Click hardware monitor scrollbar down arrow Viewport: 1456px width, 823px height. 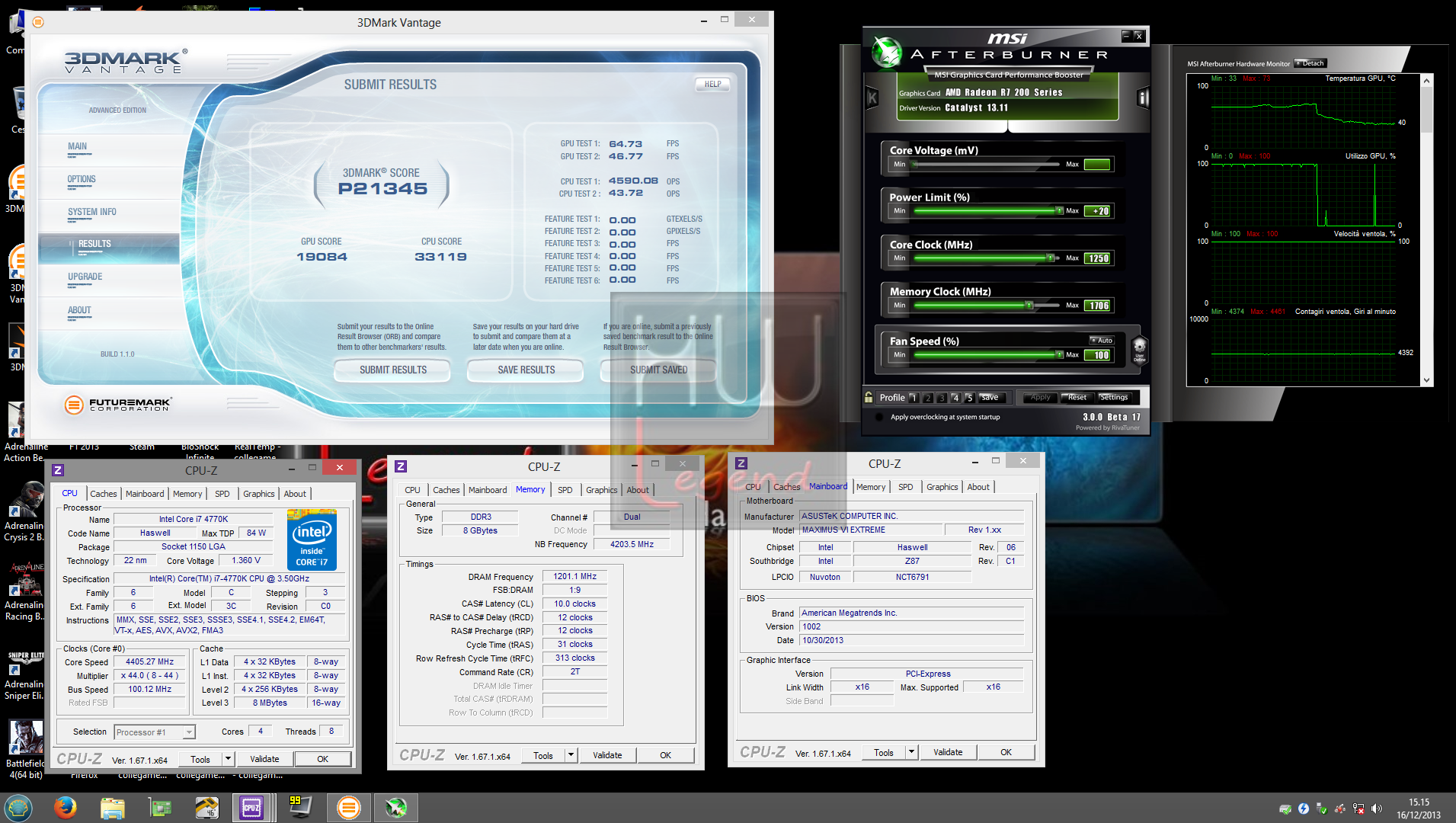pyautogui.click(x=1426, y=380)
